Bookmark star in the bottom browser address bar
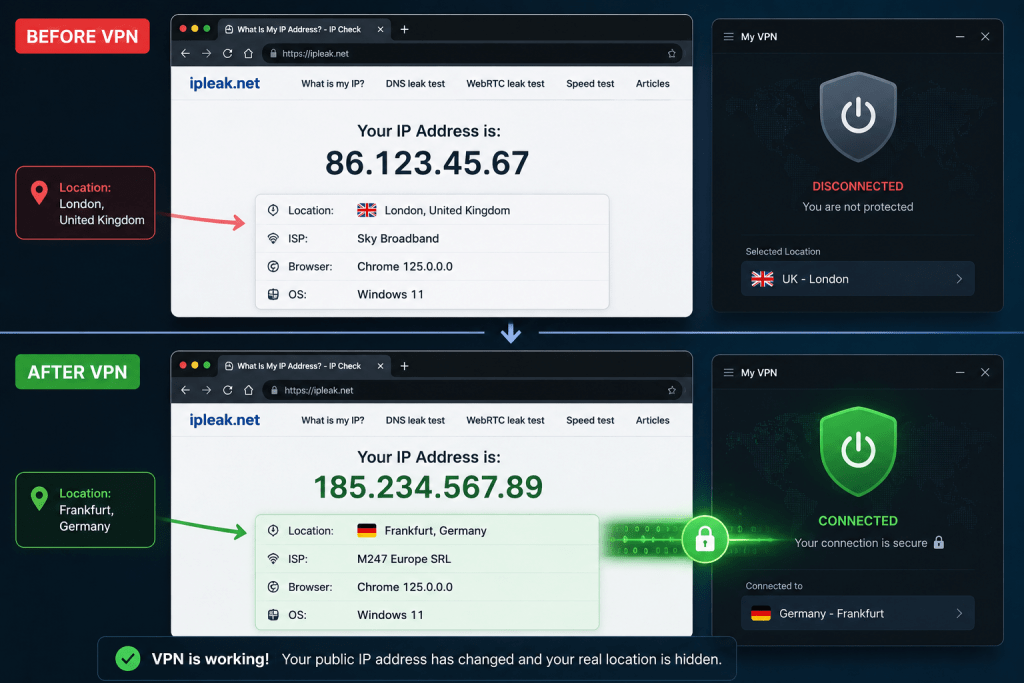Screen dimensions: 1024x683 (671, 390)
